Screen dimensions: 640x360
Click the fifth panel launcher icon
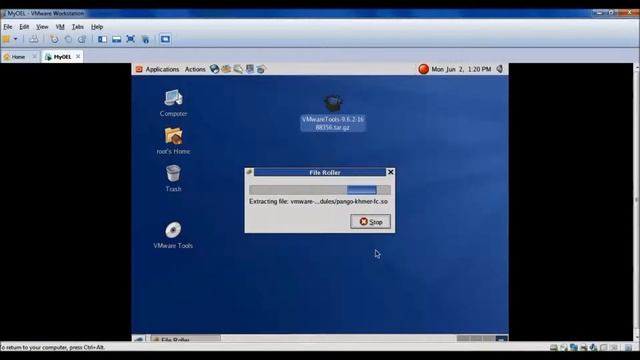261,69
